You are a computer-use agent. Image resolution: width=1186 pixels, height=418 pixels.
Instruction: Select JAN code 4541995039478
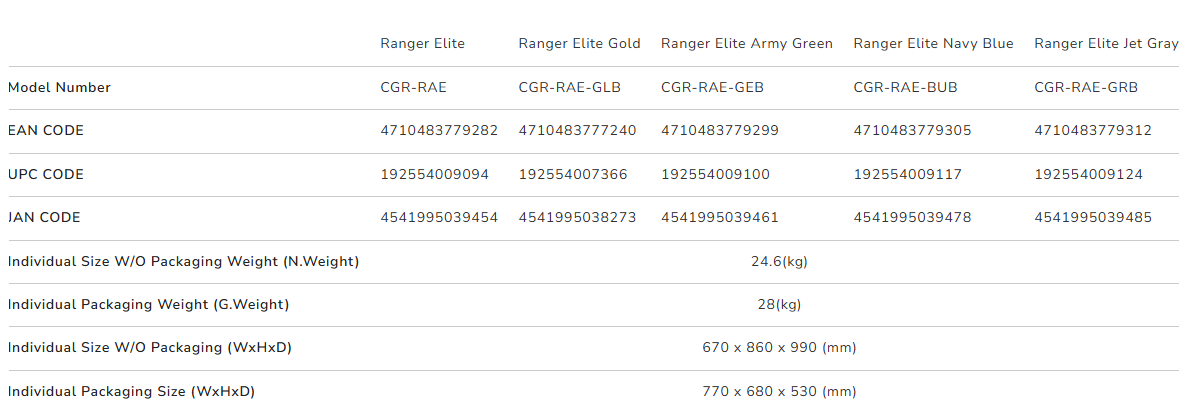(912, 218)
